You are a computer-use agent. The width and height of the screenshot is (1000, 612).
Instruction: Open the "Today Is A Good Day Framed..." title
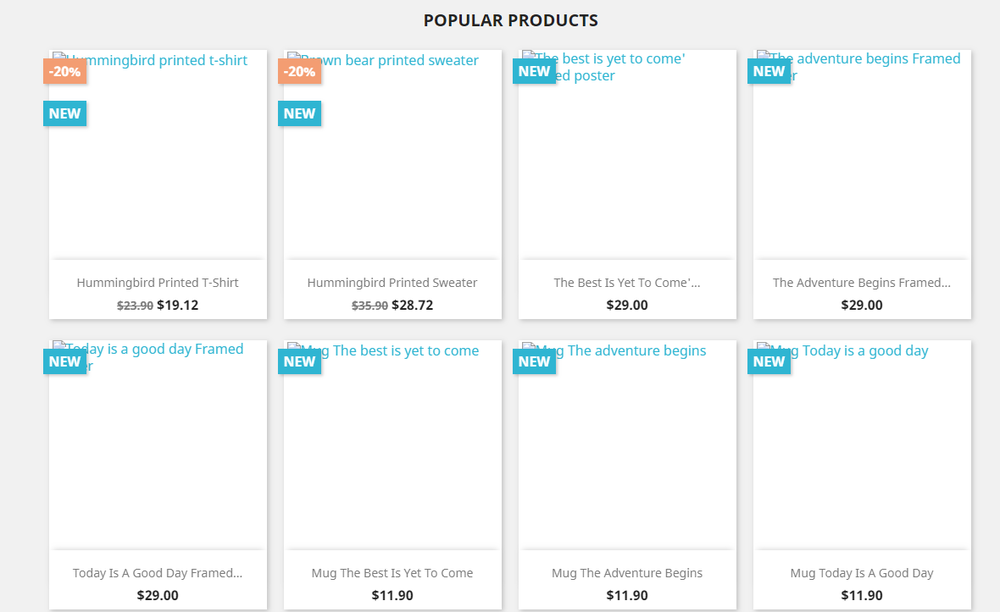157,573
